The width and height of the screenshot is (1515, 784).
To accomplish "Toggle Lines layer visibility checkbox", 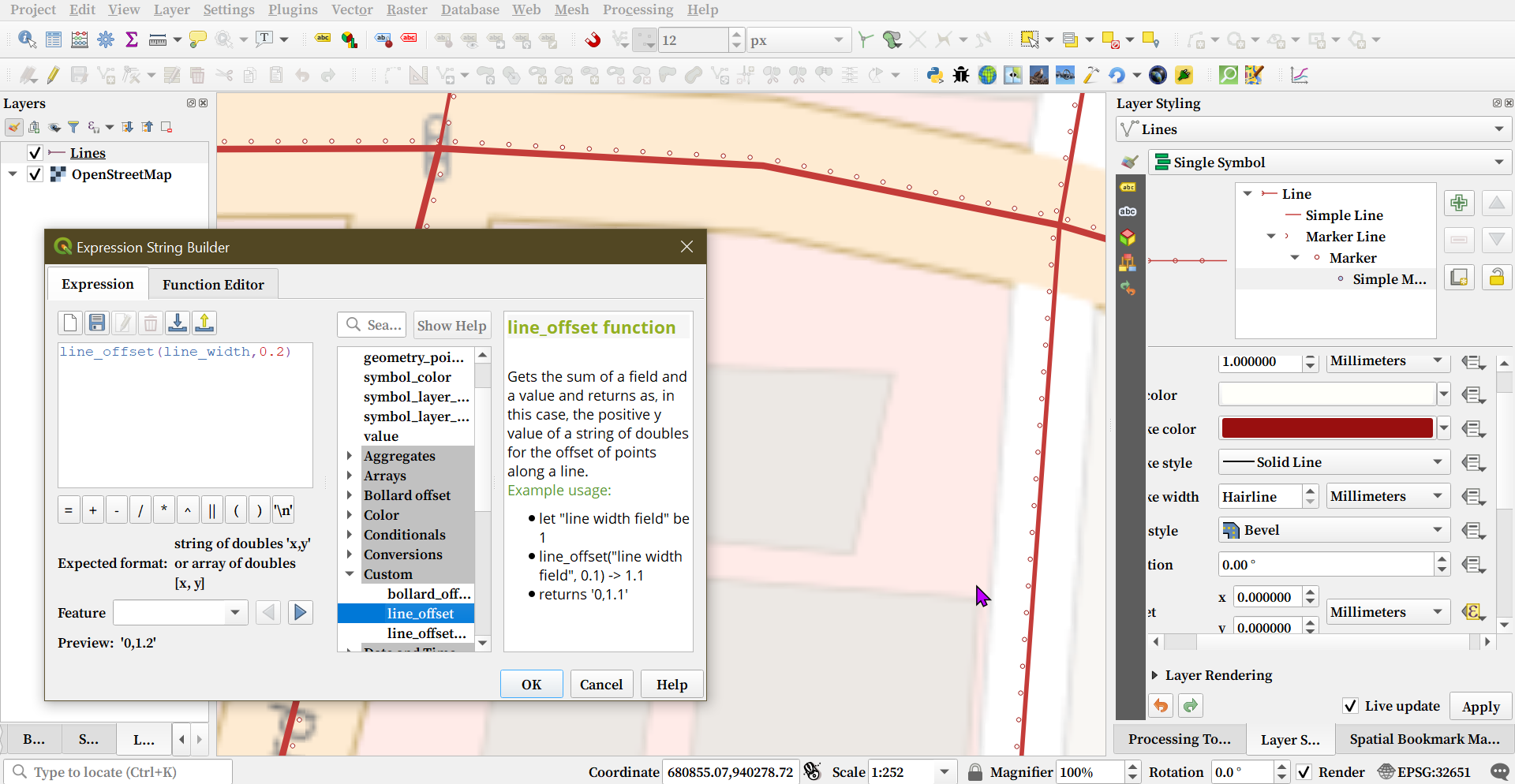I will coord(35,153).
